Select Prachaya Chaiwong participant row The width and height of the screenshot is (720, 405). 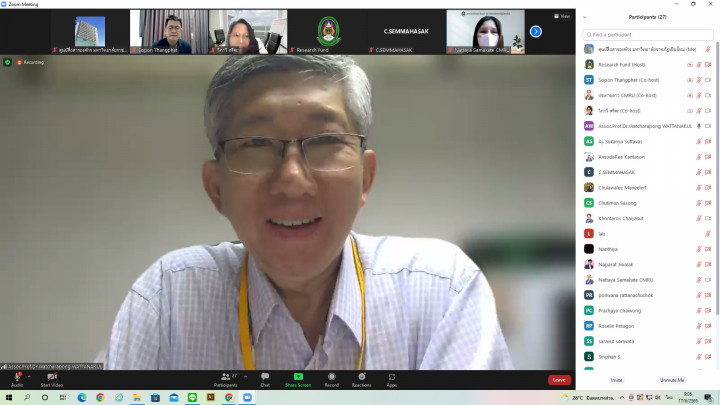coord(648,310)
